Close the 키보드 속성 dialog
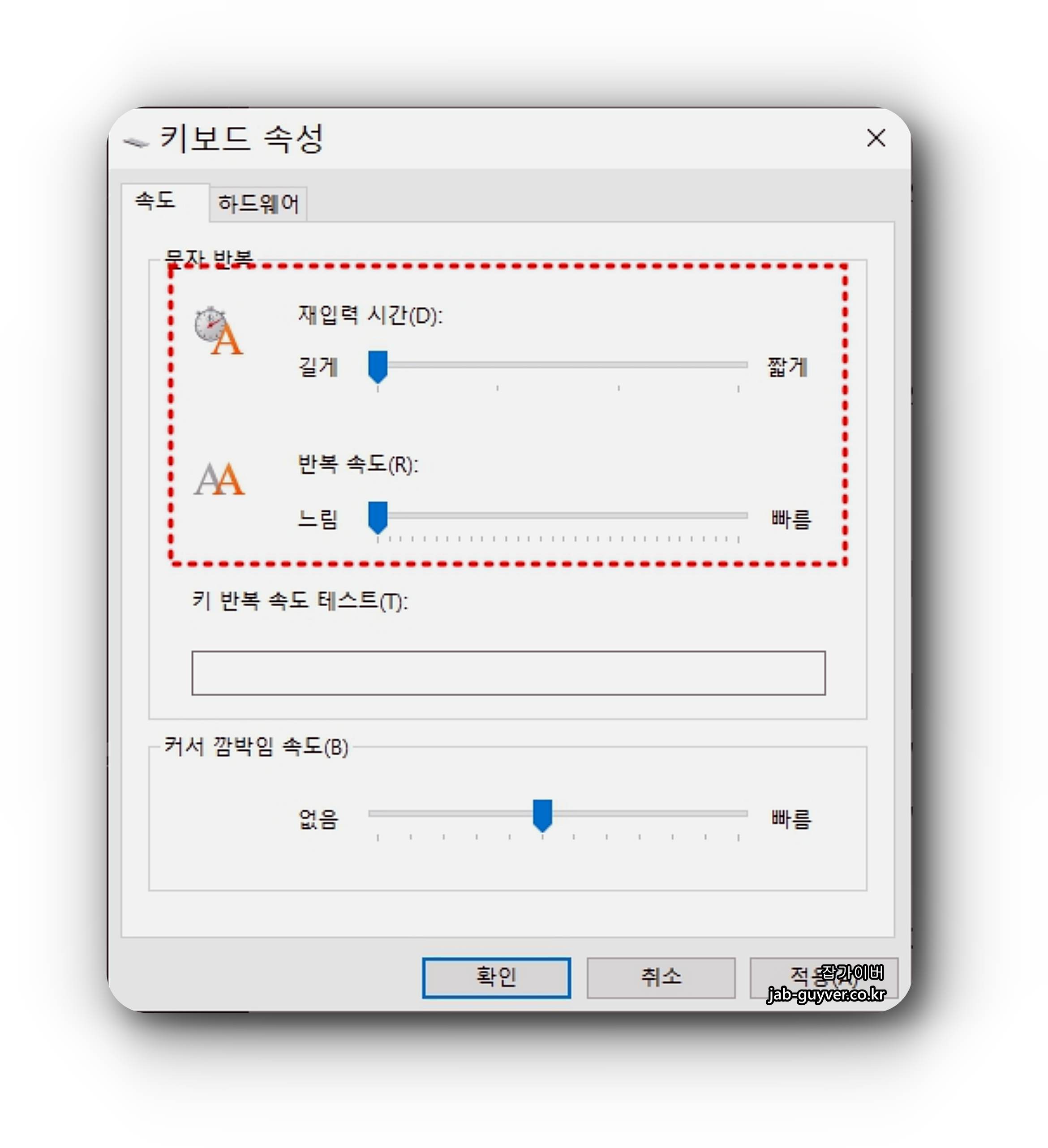Screen dimensions: 1048x1148 click(875, 138)
